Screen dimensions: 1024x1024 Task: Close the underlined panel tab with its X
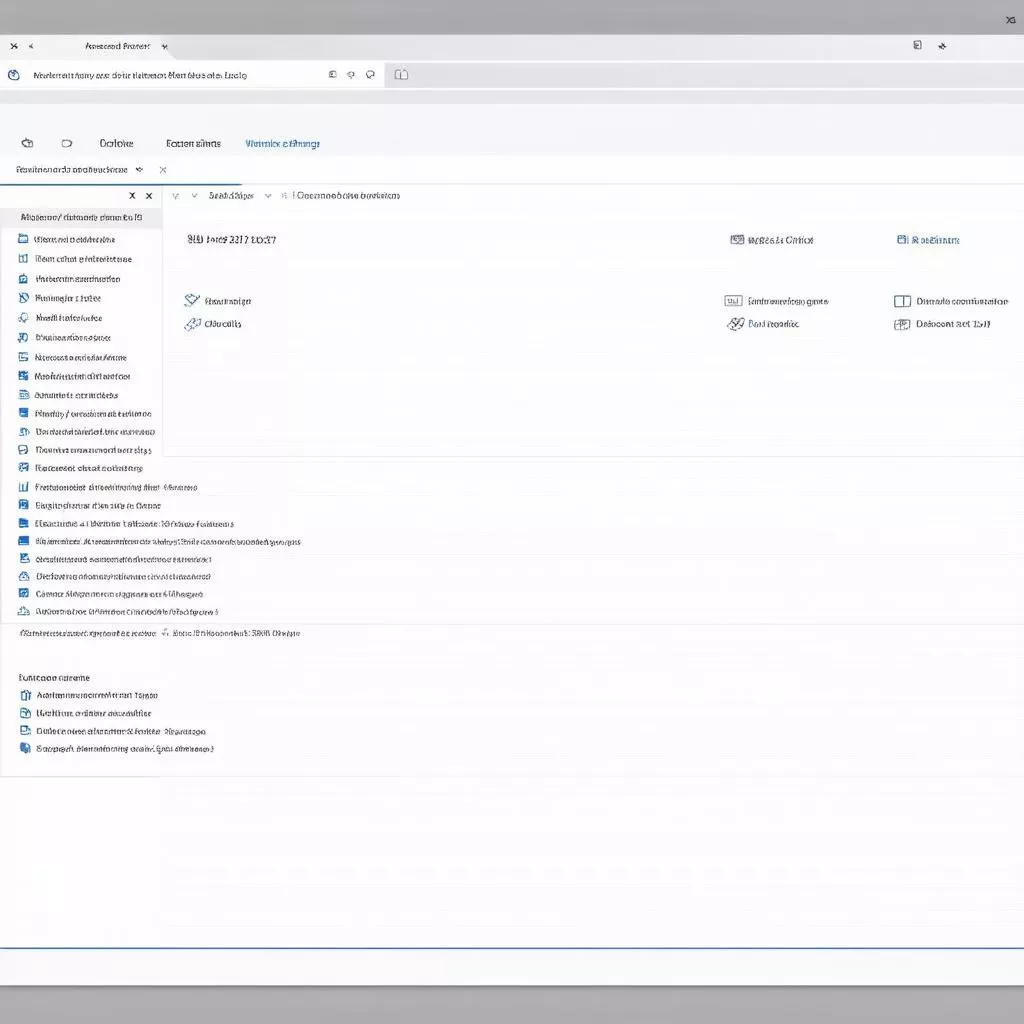[163, 170]
